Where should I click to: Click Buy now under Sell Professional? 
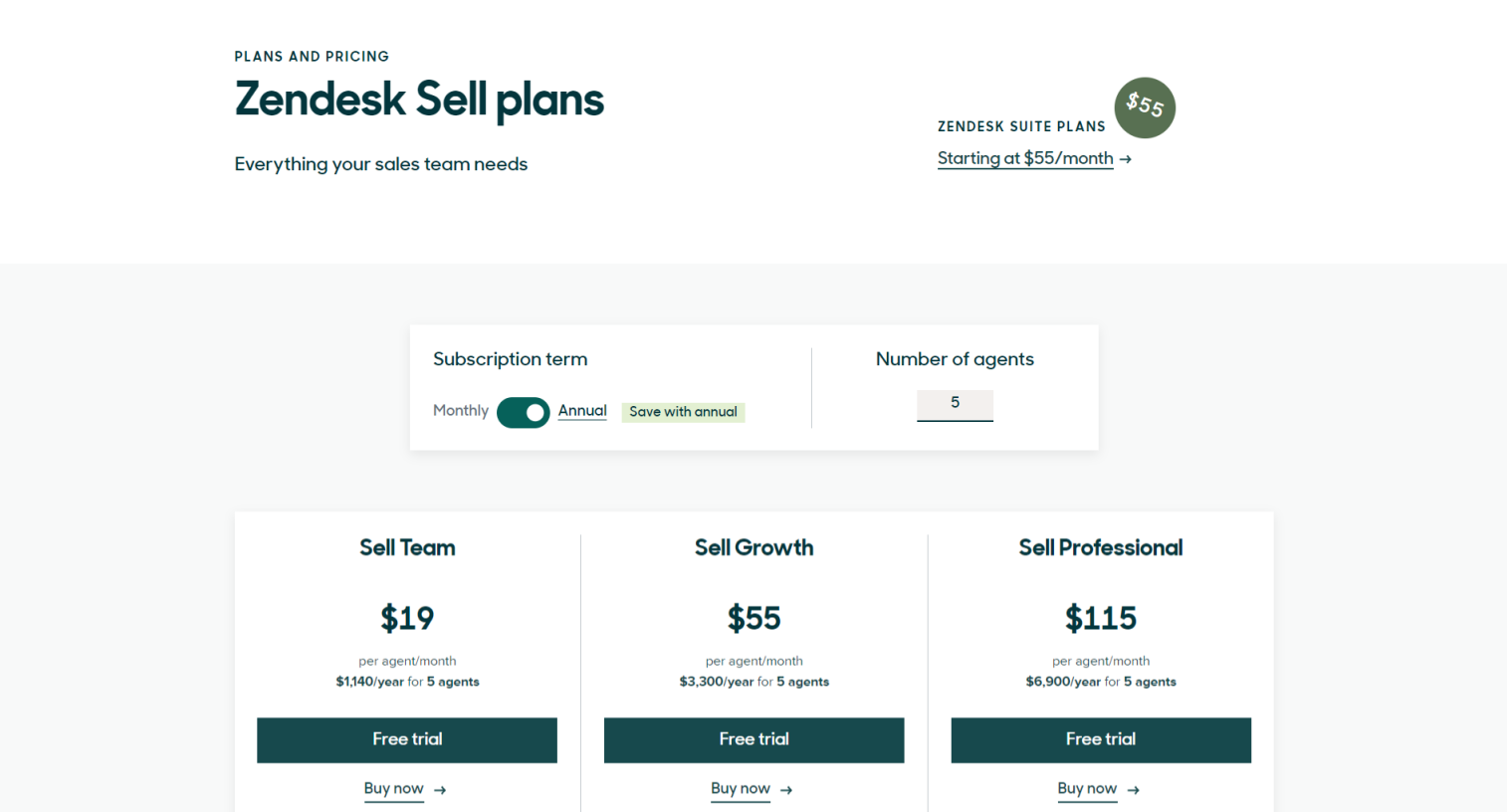coord(1087,788)
